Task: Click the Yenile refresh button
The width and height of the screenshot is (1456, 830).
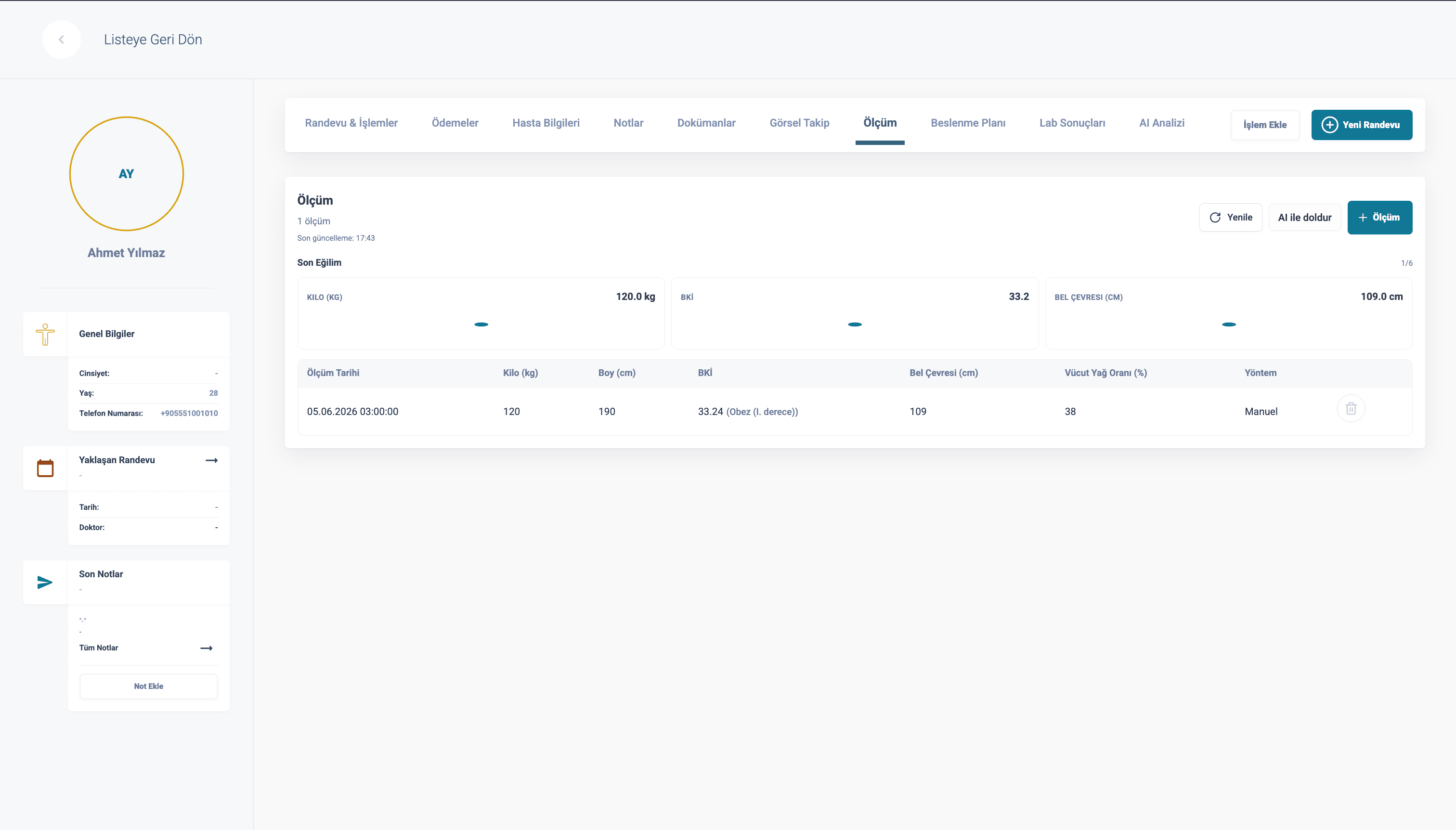Action: (x=1230, y=217)
